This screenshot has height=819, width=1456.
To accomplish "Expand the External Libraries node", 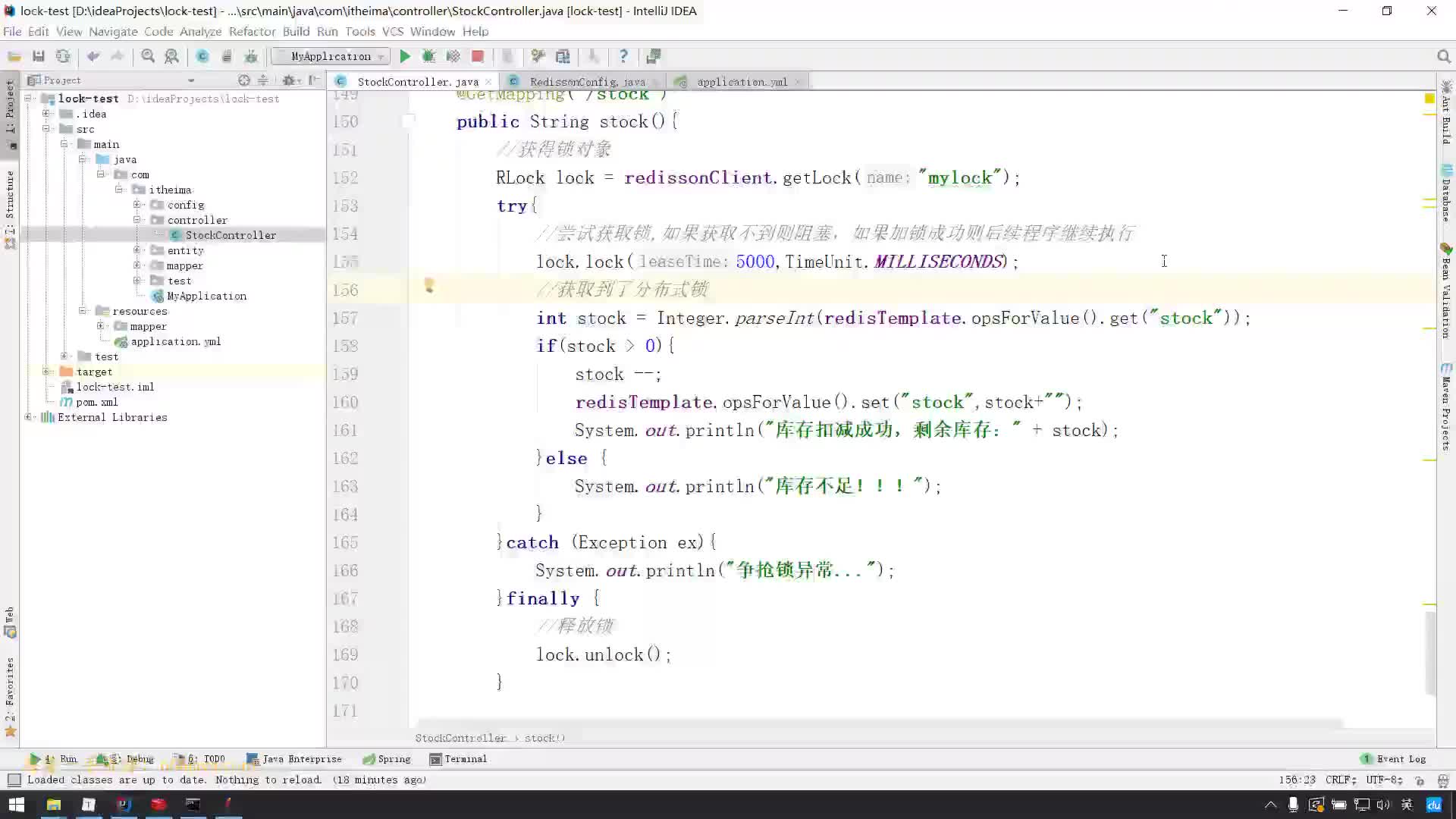I will [28, 417].
